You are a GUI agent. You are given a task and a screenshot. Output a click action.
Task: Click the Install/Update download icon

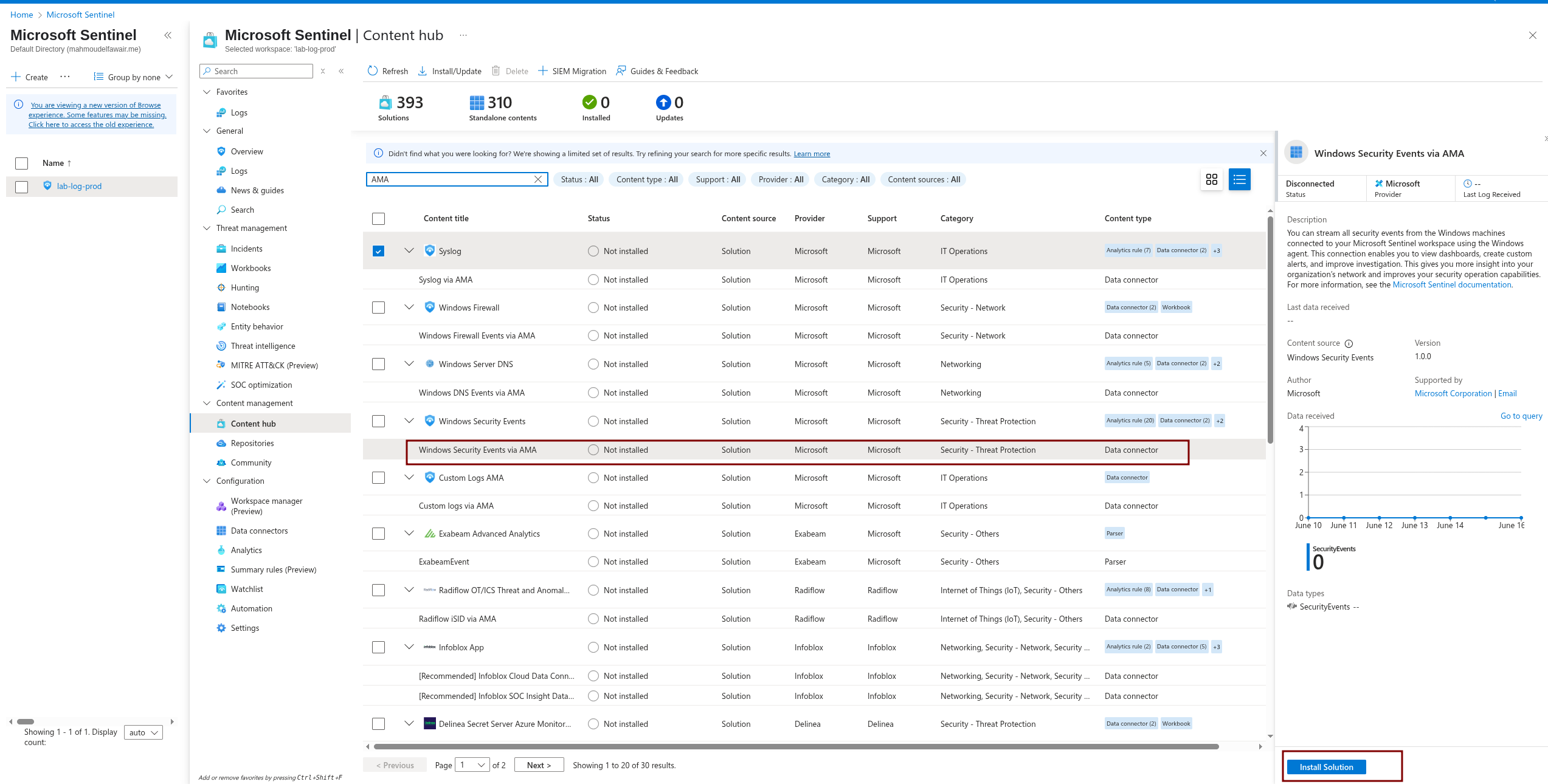pyautogui.click(x=423, y=71)
